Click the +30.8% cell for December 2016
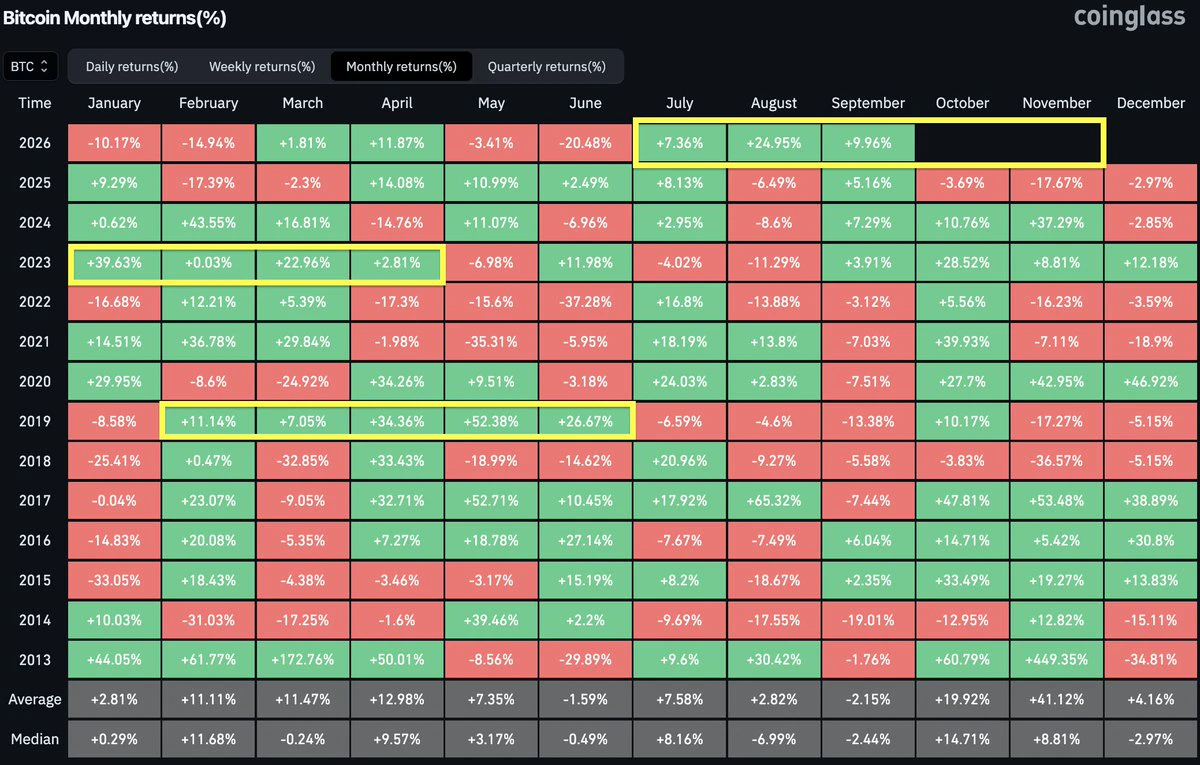This screenshot has width=1200, height=765. tap(1151, 541)
